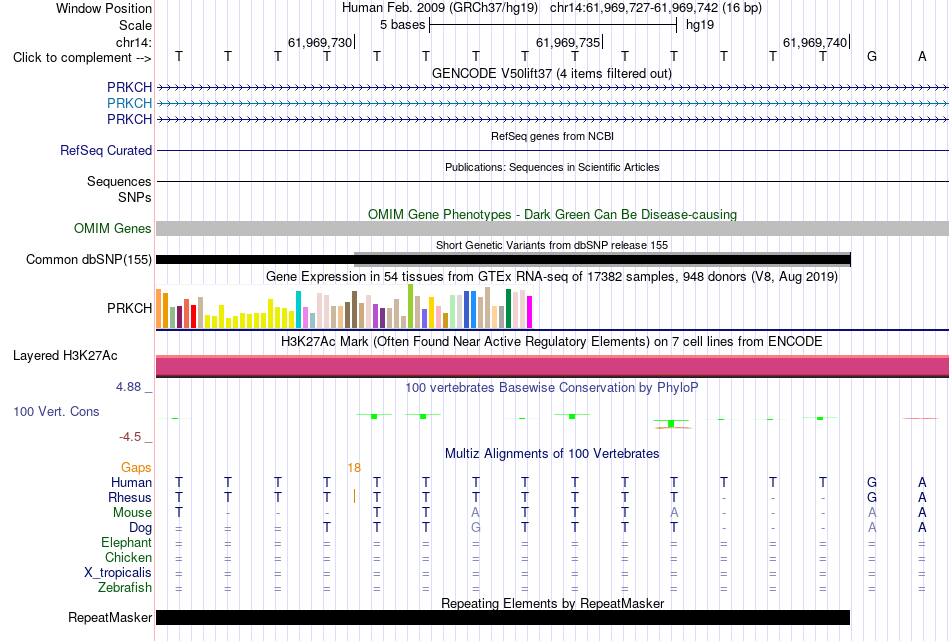This screenshot has width=950, height=641.
Task: Click the A base in top reference row
Action: (922, 57)
